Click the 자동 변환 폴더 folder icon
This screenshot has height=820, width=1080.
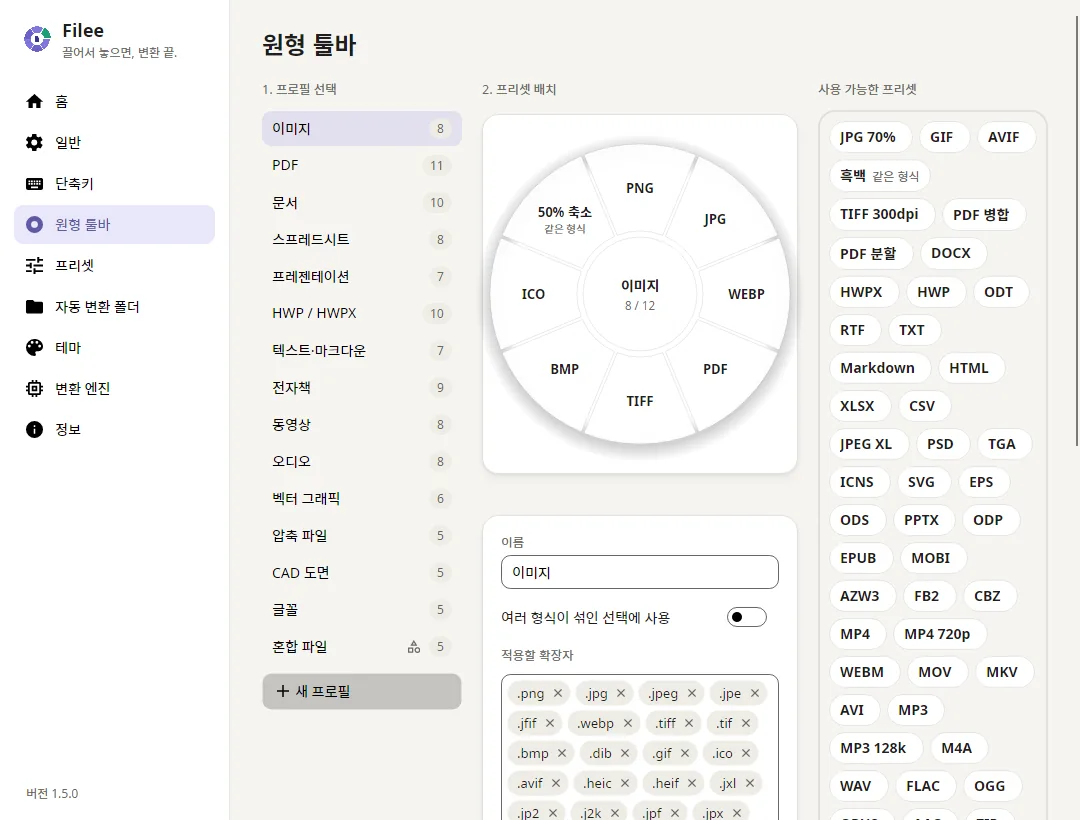[34, 306]
